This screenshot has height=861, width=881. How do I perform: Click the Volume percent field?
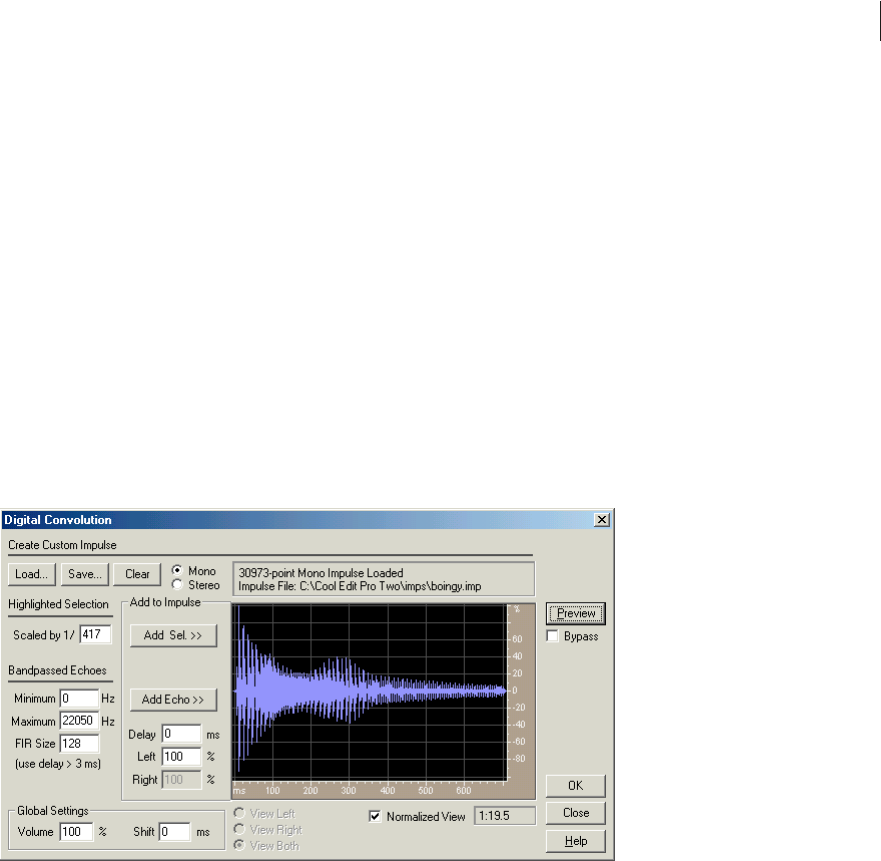76,832
